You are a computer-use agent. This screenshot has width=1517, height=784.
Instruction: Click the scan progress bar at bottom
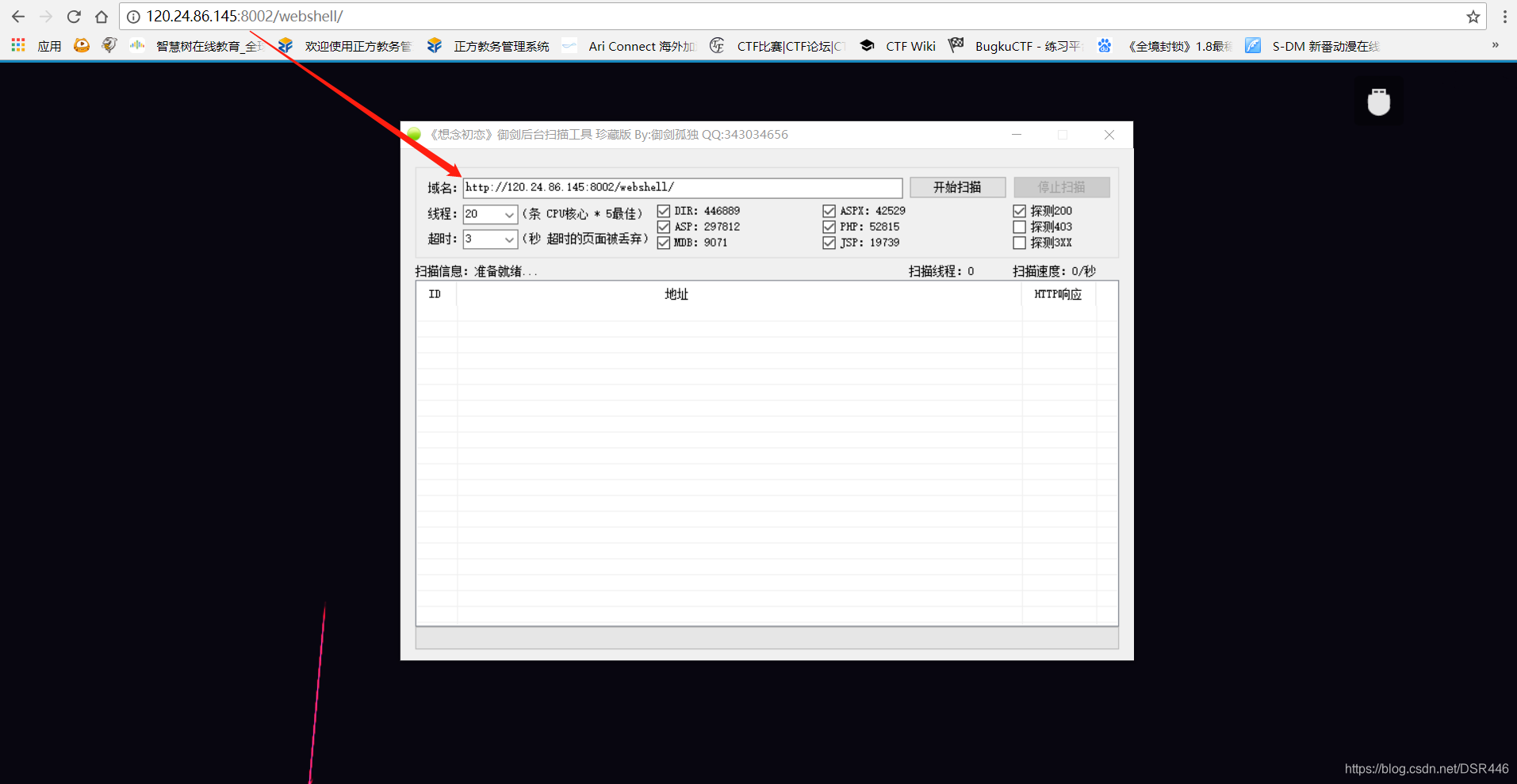[767, 638]
